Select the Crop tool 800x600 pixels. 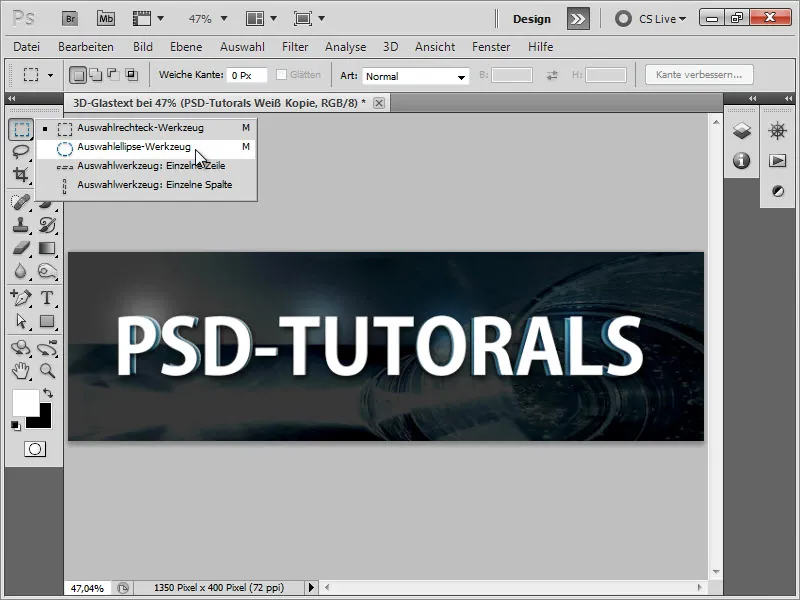click(20, 175)
